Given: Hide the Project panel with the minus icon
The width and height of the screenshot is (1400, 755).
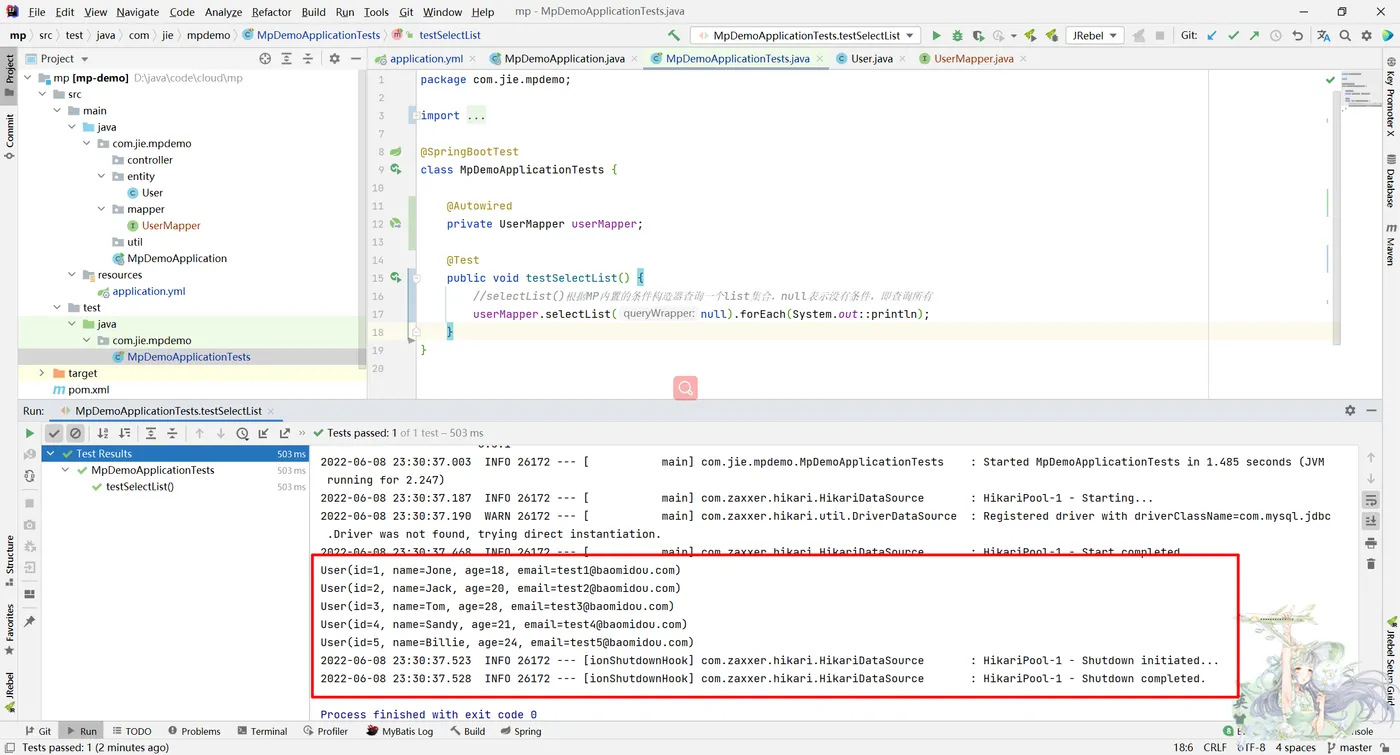Looking at the screenshot, I should (x=355, y=59).
